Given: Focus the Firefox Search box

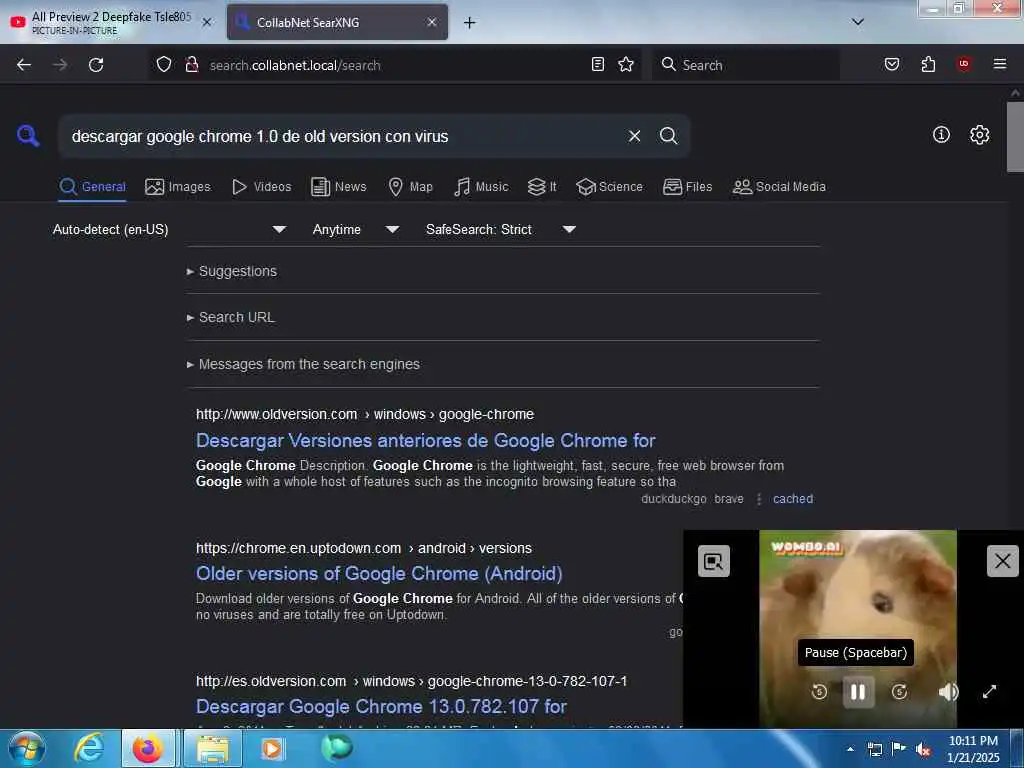Looking at the screenshot, I should 746,65.
